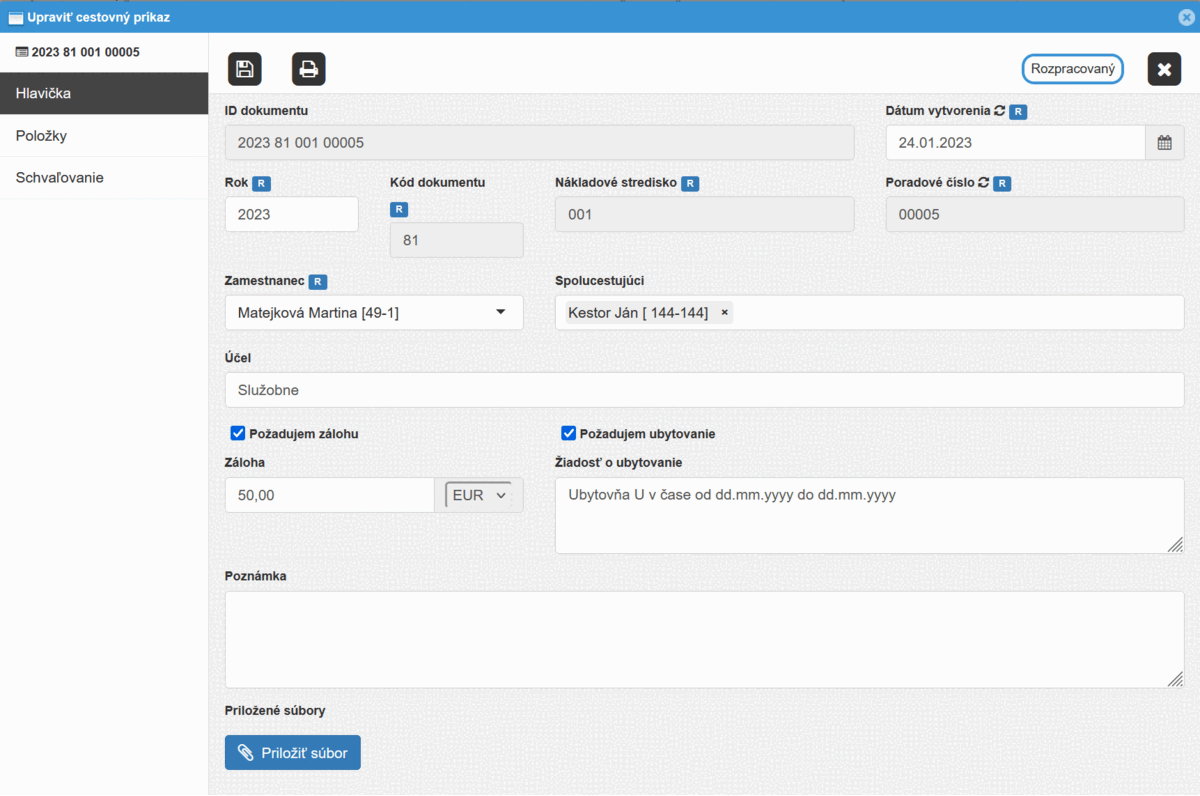Toggle Požadujem ubytovanie checkbox
1200x796 pixels.
point(568,433)
